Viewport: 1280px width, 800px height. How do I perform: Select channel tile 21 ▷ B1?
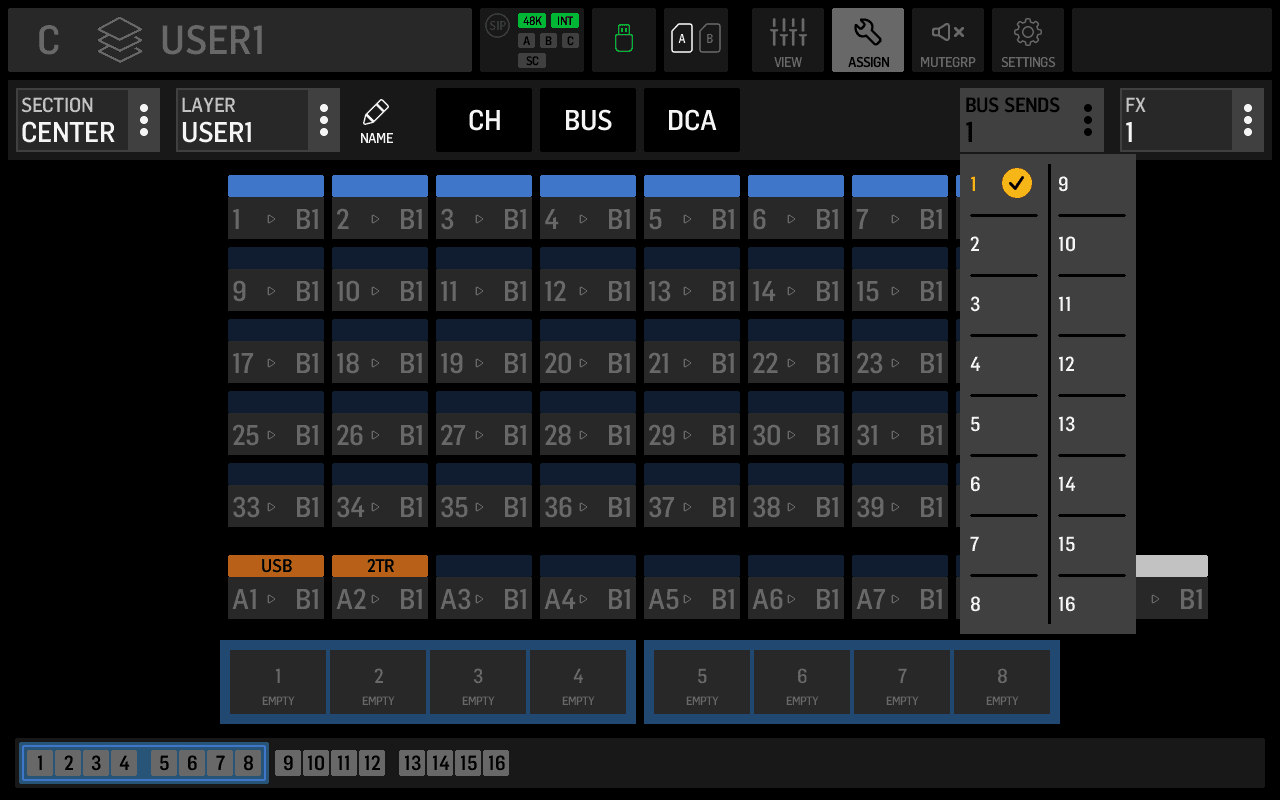692,352
